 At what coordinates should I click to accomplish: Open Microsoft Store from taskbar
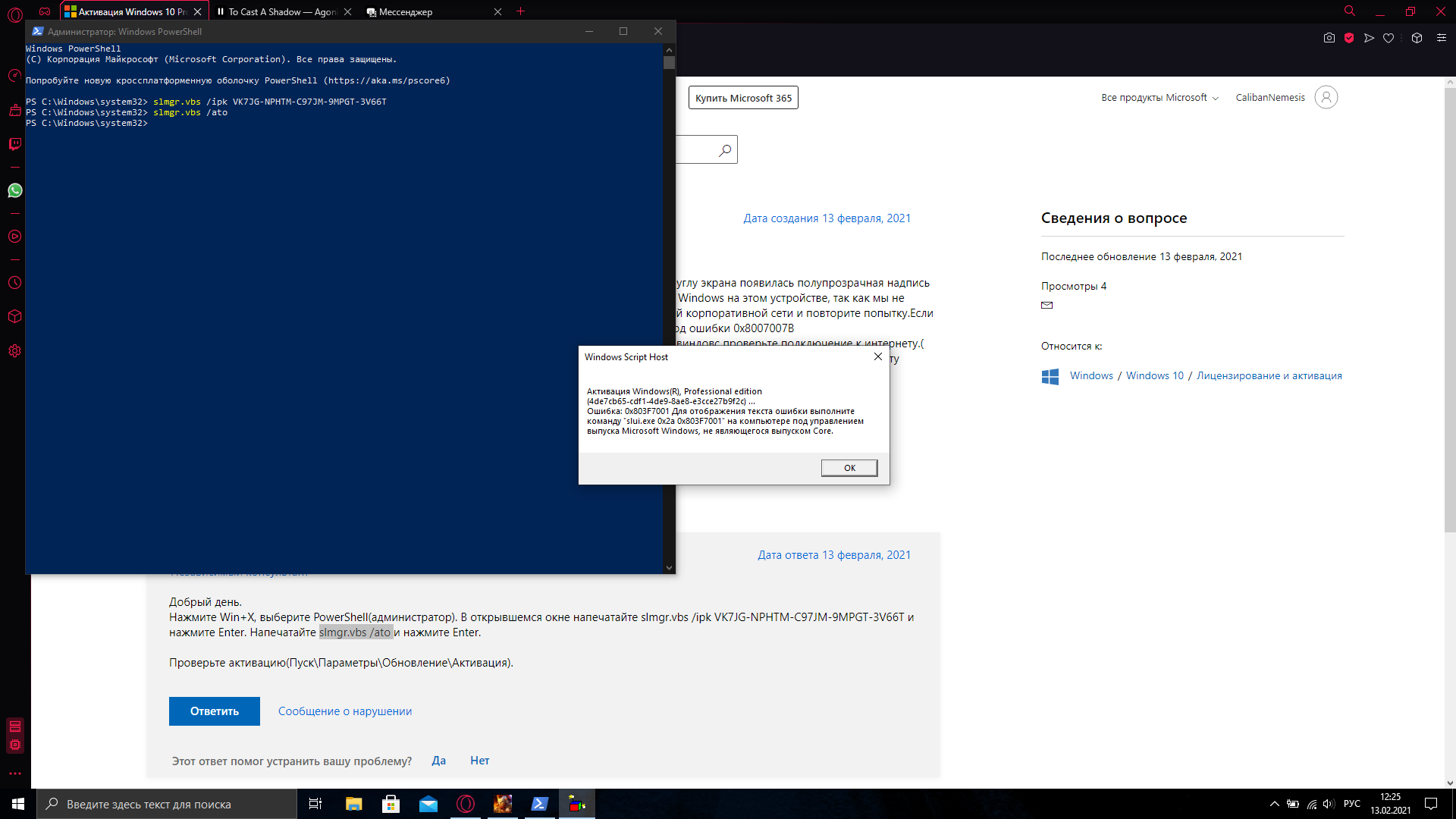point(391,804)
